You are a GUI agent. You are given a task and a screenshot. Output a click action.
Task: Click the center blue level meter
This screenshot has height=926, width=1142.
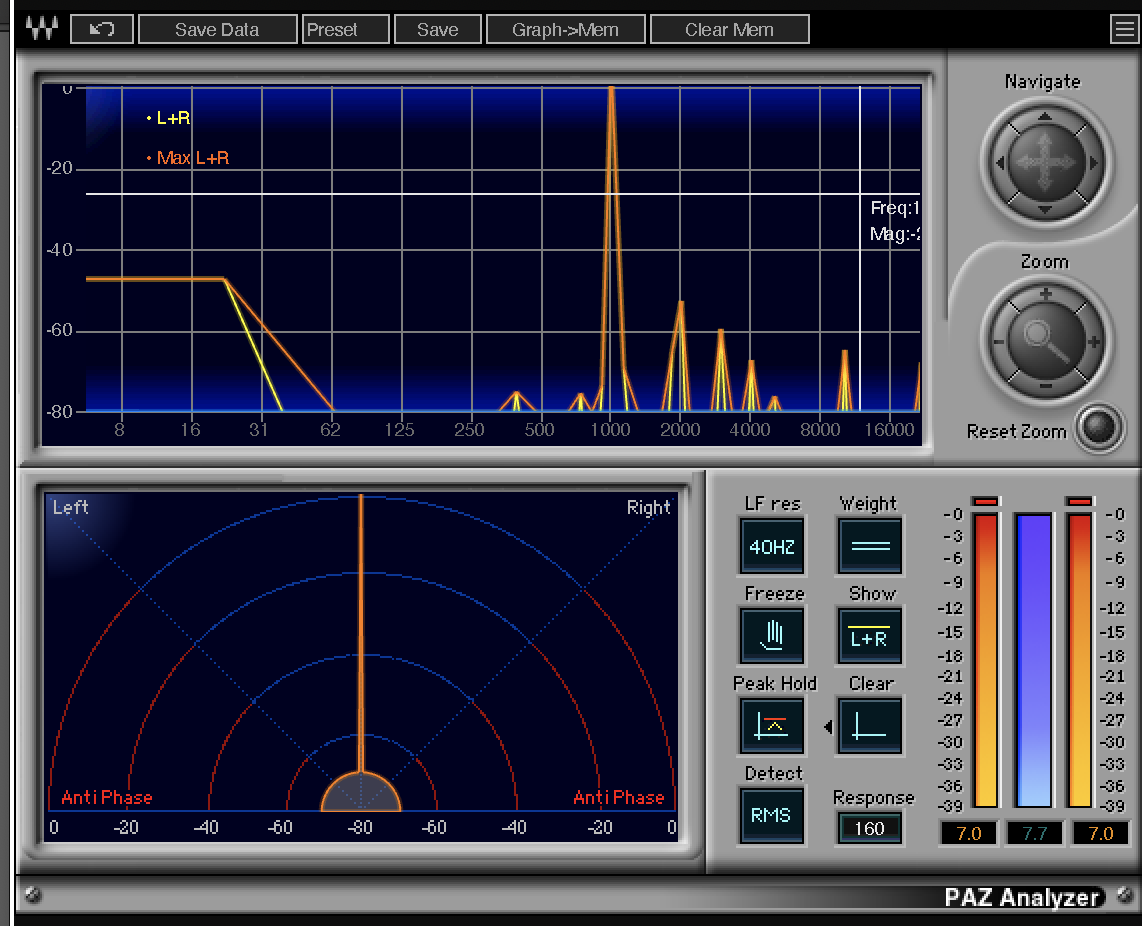(1034, 660)
